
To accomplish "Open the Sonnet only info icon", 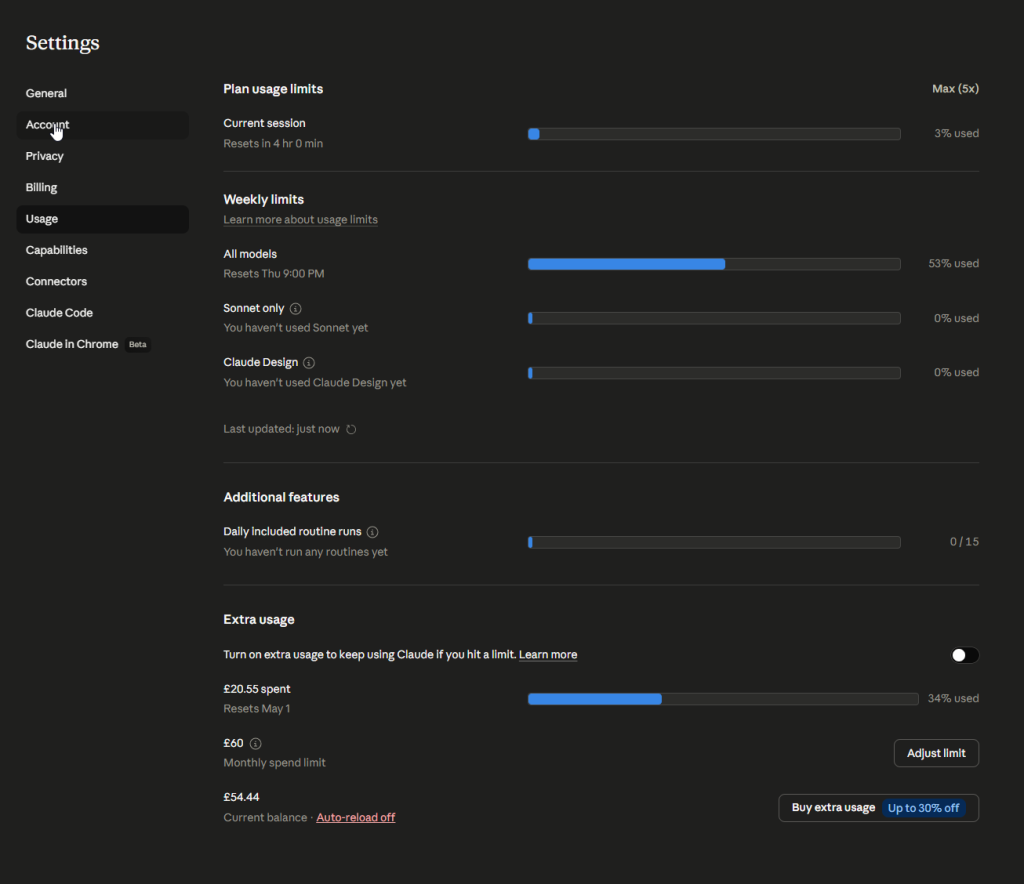I will click(295, 308).
